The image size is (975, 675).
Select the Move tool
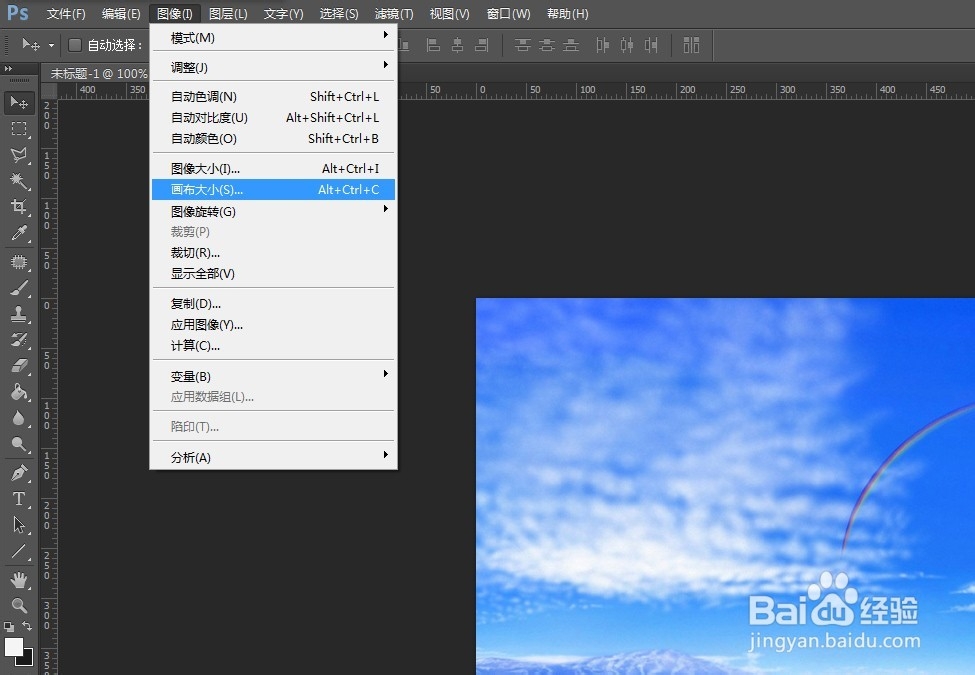pyautogui.click(x=20, y=101)
